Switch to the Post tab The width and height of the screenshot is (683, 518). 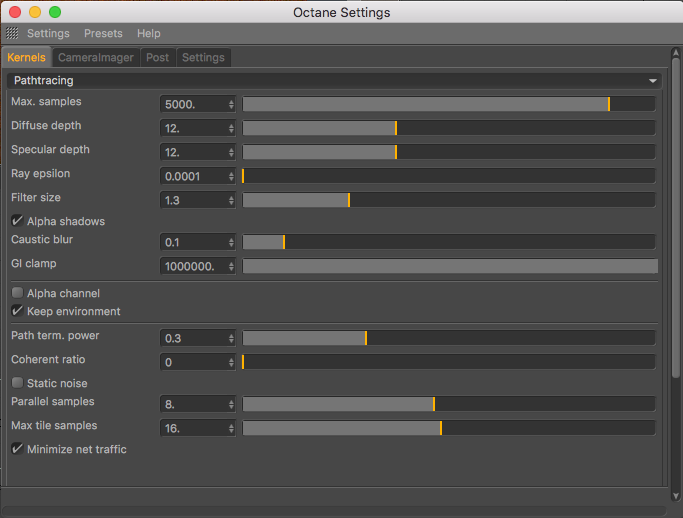pyautogui.click(x=157, y=58)
